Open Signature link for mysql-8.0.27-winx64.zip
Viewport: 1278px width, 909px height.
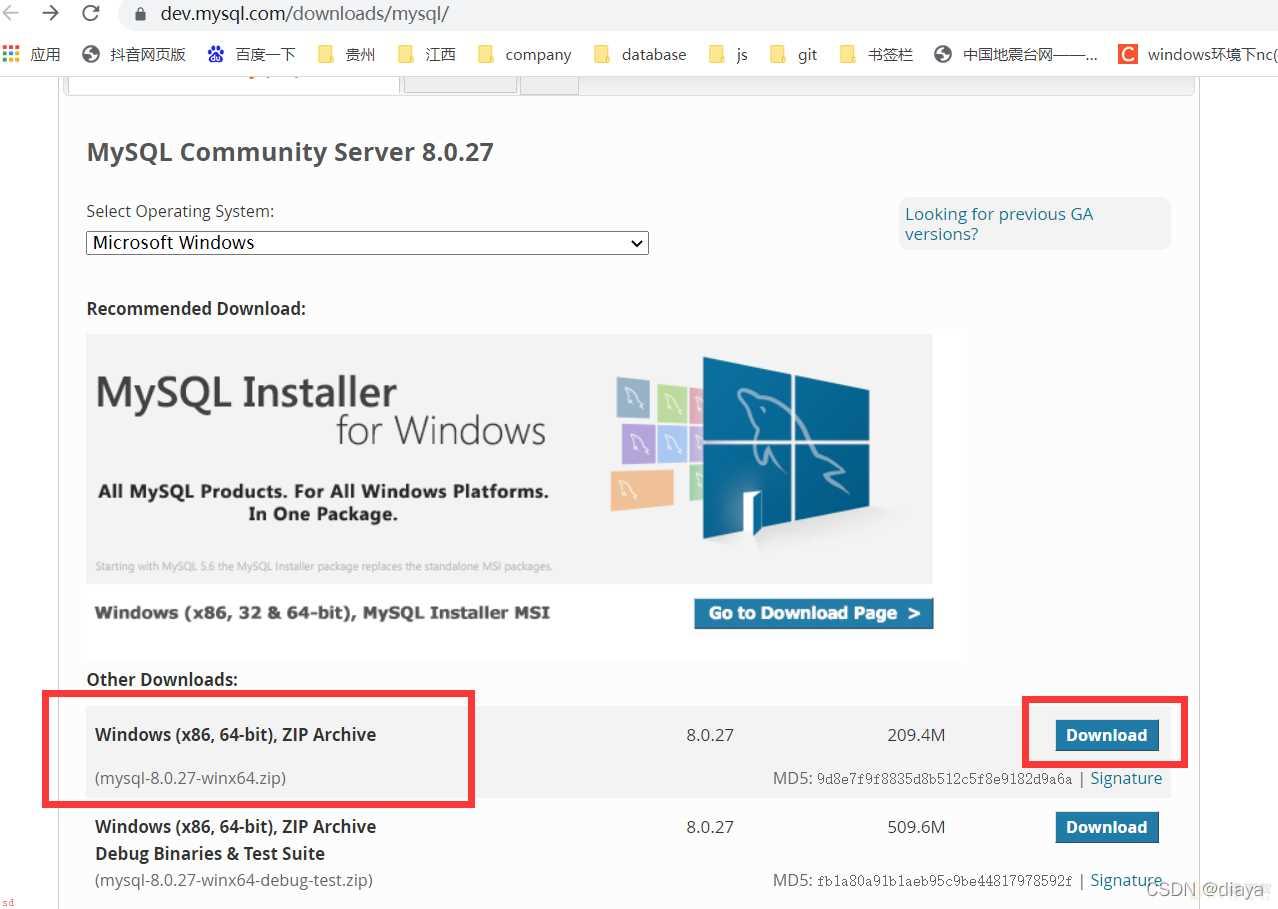click(x=1126, y=778)
